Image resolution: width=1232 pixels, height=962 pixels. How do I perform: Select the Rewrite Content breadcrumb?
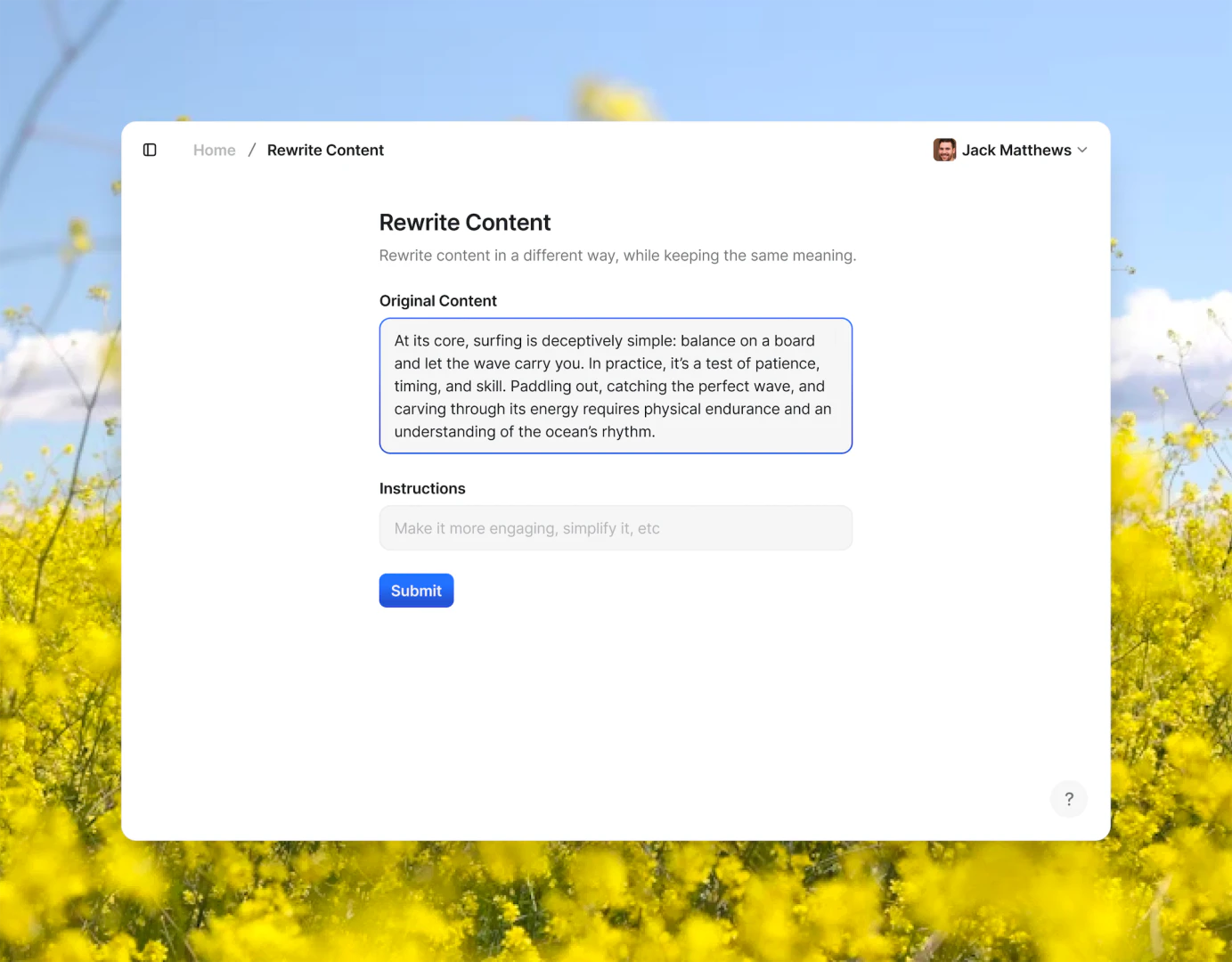pos(325,150)
